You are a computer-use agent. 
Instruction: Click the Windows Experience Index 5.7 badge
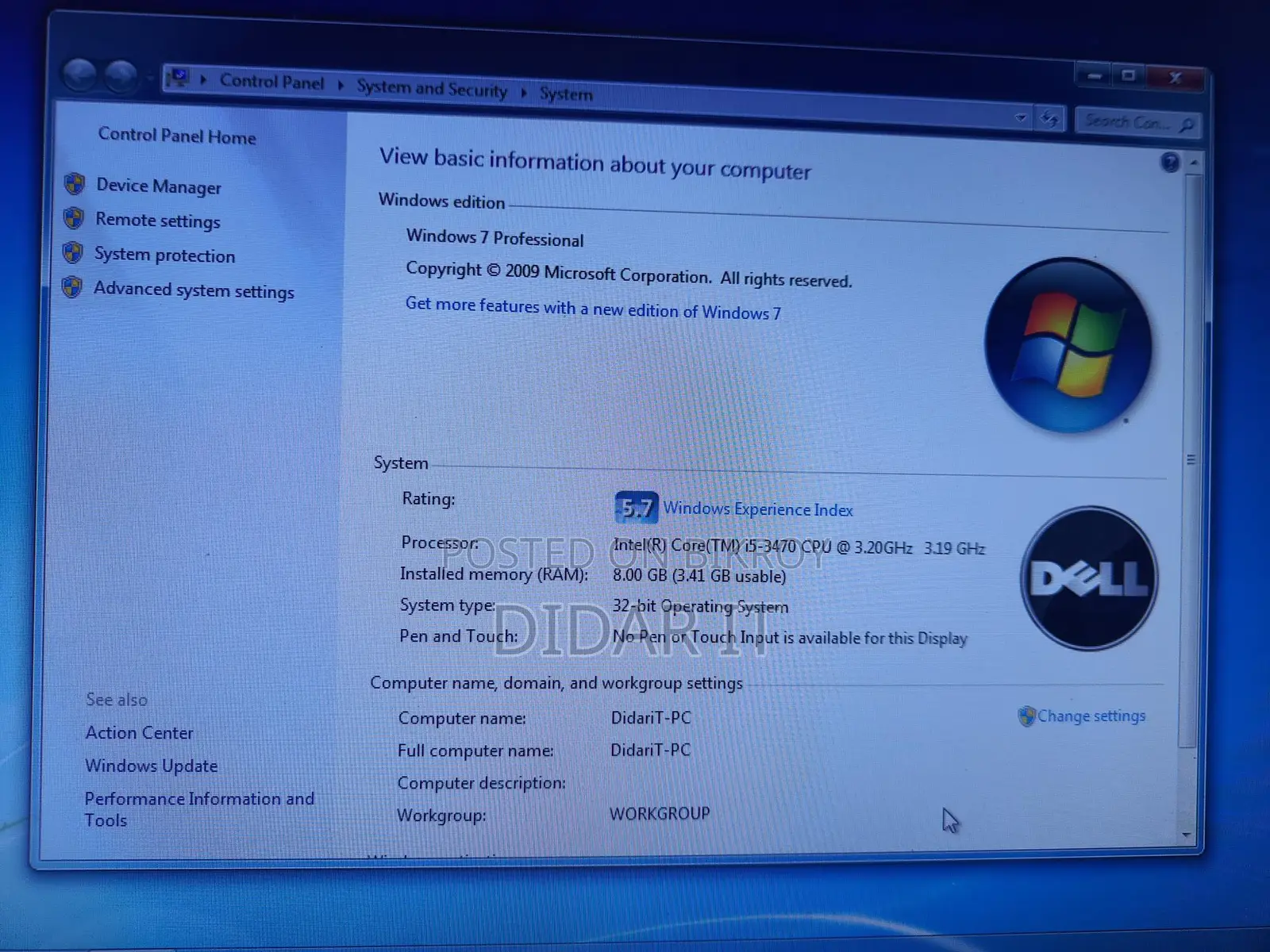[636, 507]
